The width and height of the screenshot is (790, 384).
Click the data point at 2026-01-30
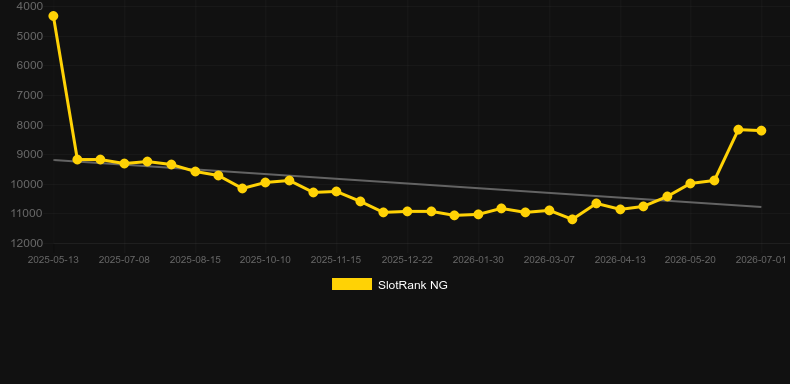tap(478, 214)
